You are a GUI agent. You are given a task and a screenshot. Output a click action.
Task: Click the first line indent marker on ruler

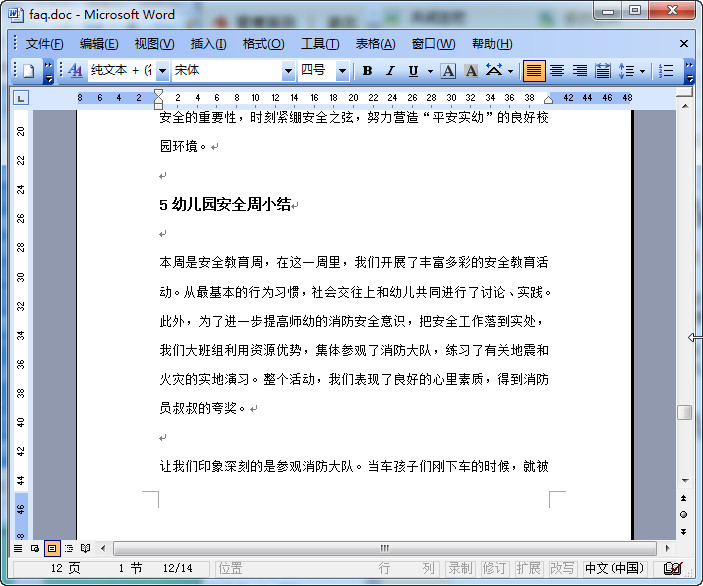click(158, 93)
